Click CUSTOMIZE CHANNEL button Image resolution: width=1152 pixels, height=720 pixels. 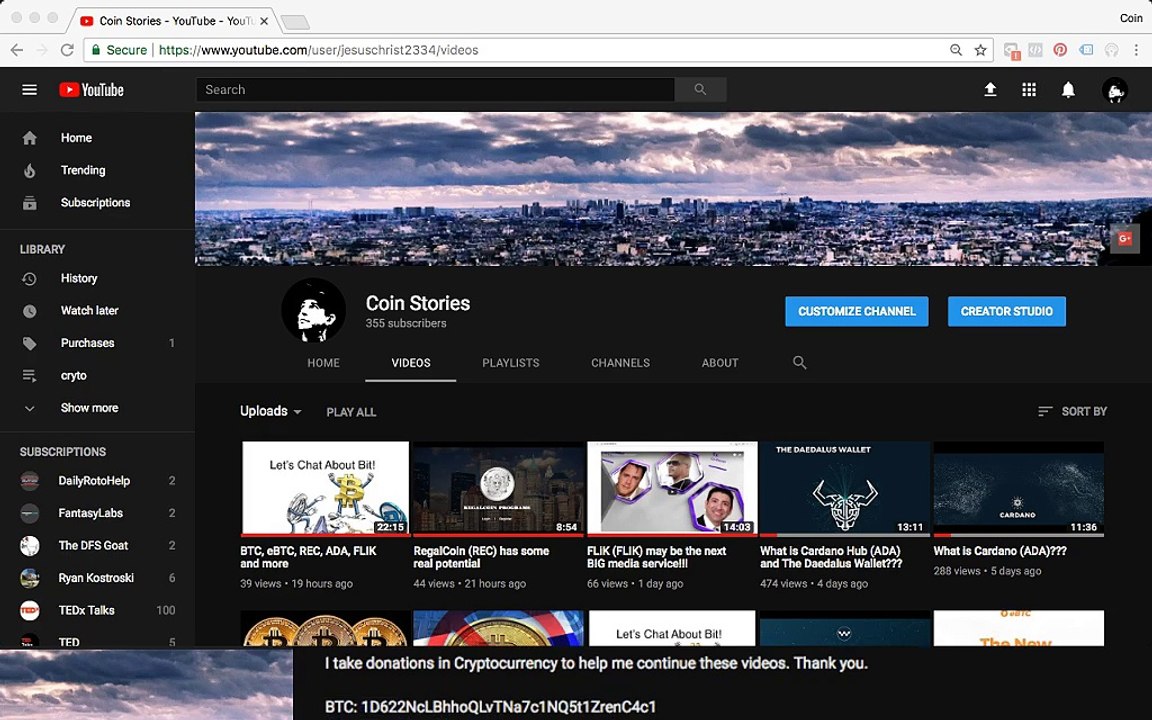coord(857,312)
